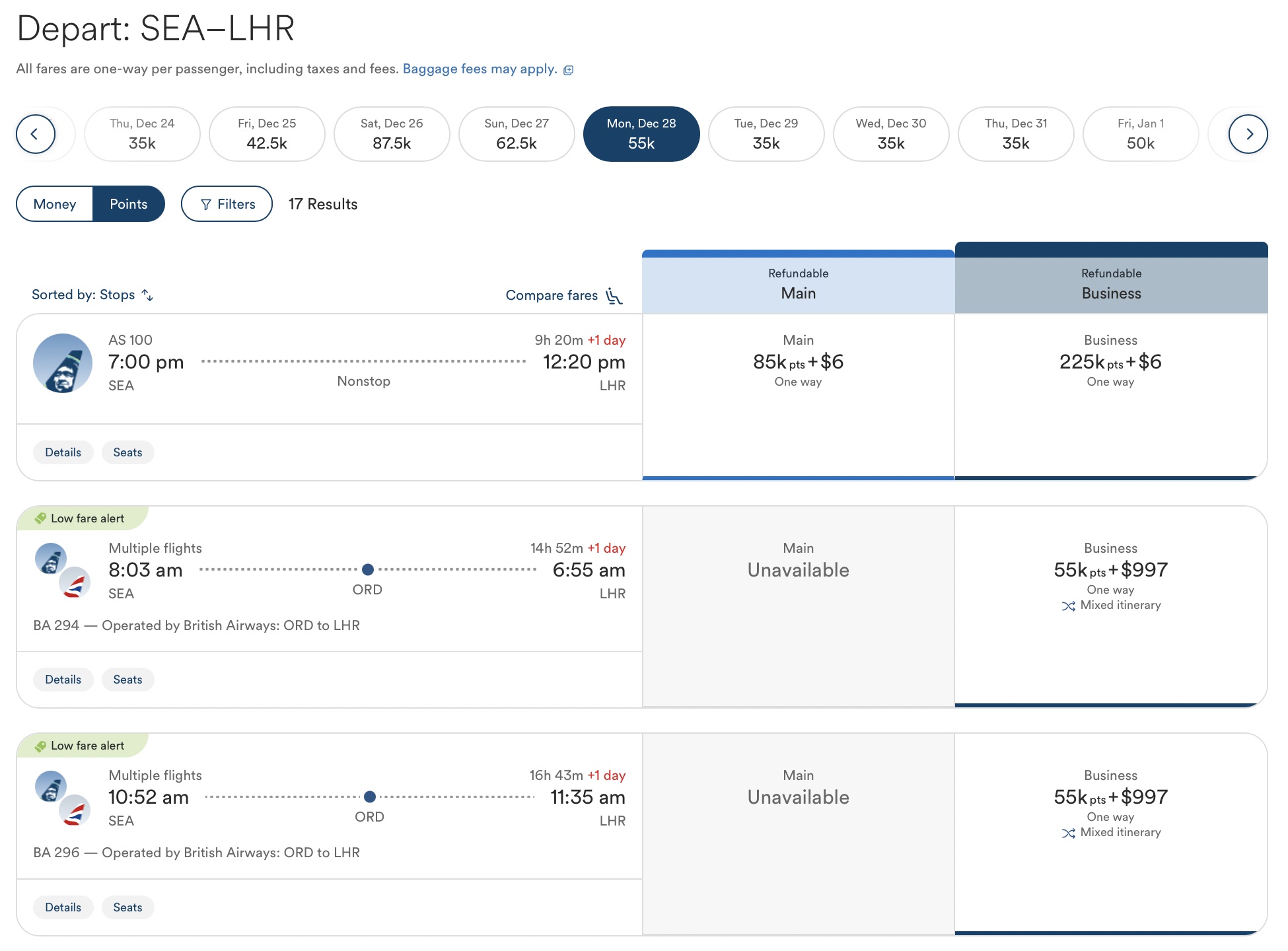The width and height of the screenshot is (1288, 951).
Task: Click the Compare fares chart icon
Action: tap(614, 296)
